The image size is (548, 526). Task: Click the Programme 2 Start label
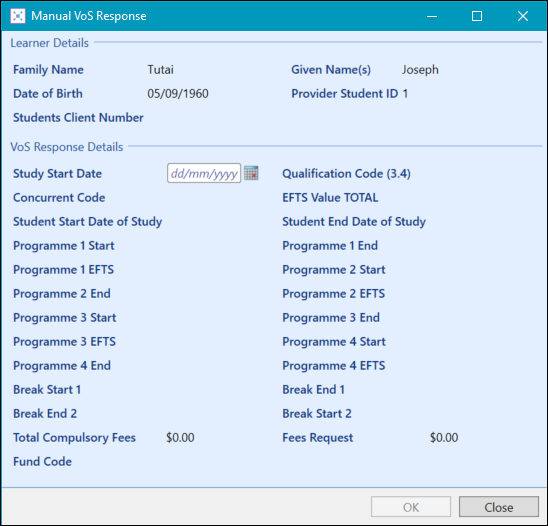[x=334, y=270]
